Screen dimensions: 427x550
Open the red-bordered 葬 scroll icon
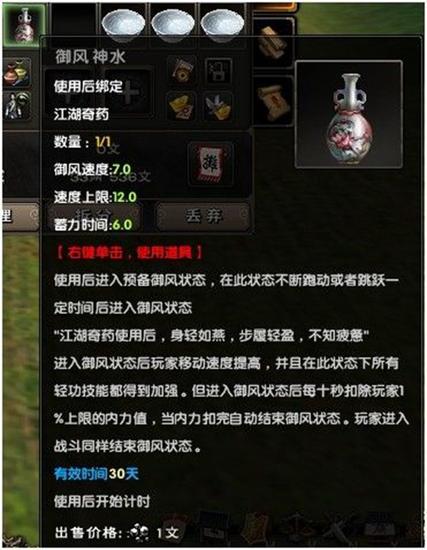point(212,164)
